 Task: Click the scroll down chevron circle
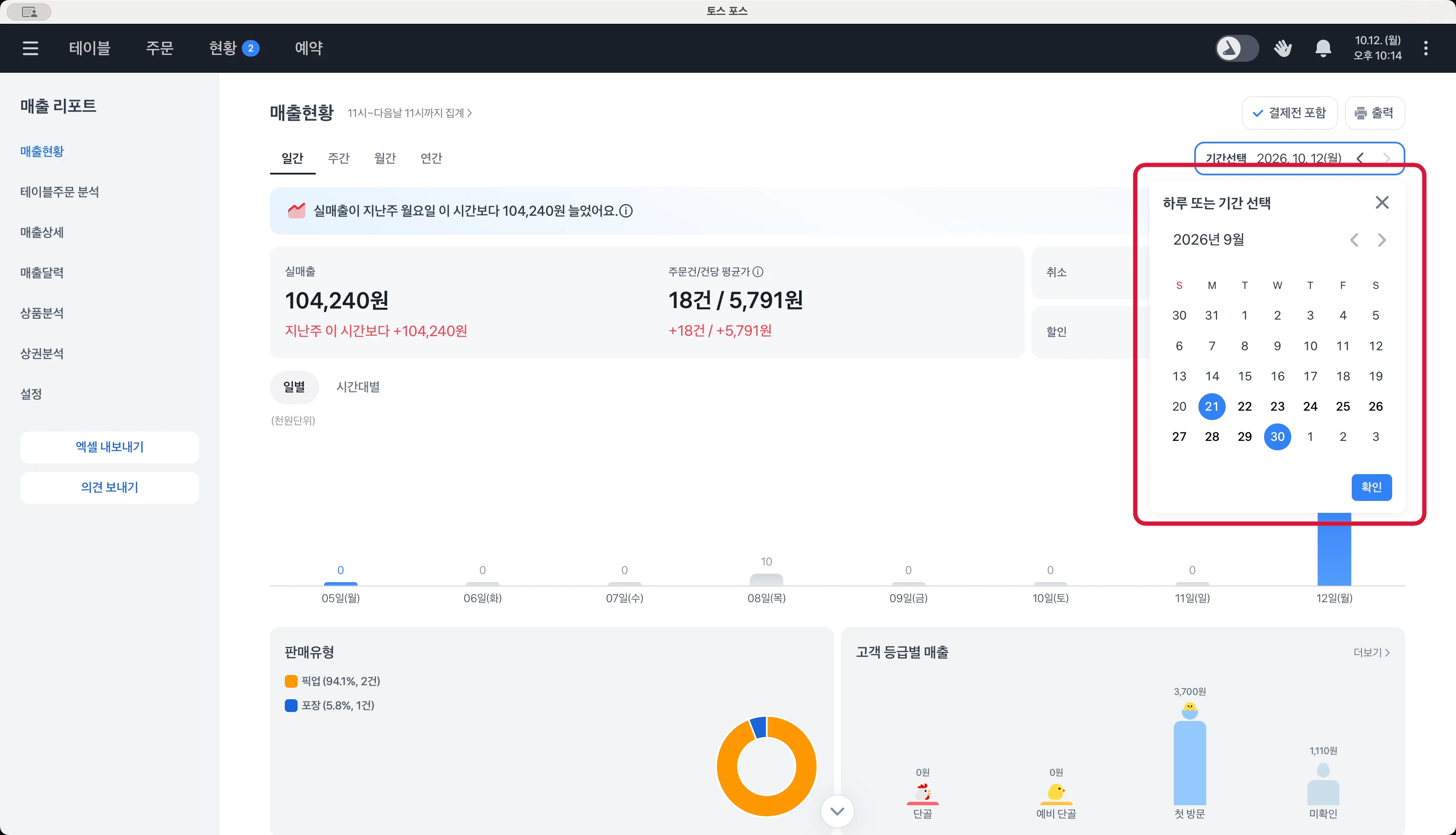click(837, 811)
